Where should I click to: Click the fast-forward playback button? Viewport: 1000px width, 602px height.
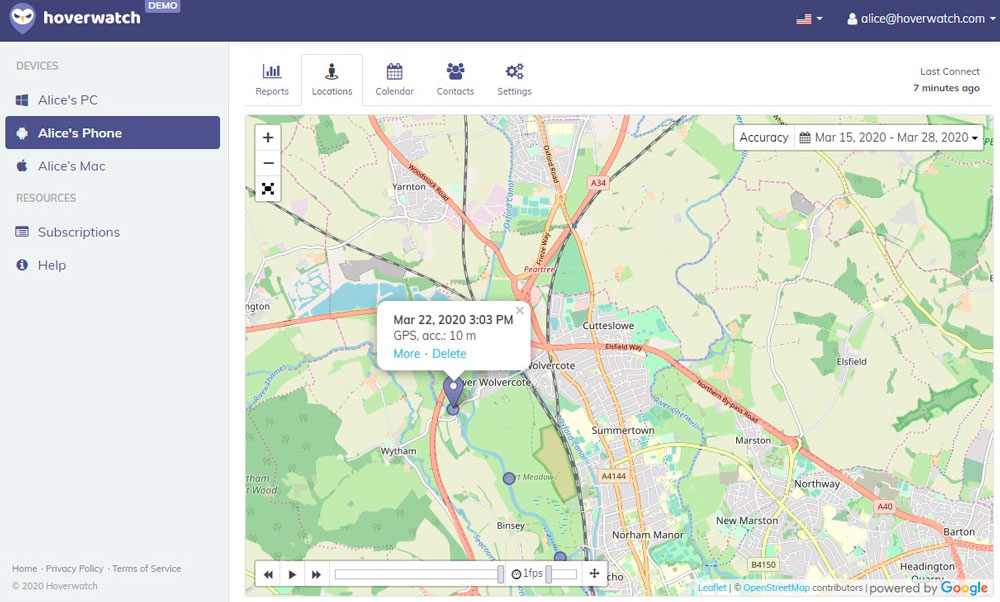click(x=316, y=574)
